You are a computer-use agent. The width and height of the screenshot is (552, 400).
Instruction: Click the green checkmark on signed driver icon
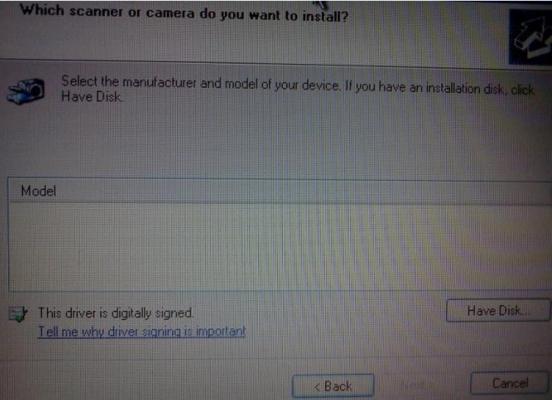[x=22, y=315]
